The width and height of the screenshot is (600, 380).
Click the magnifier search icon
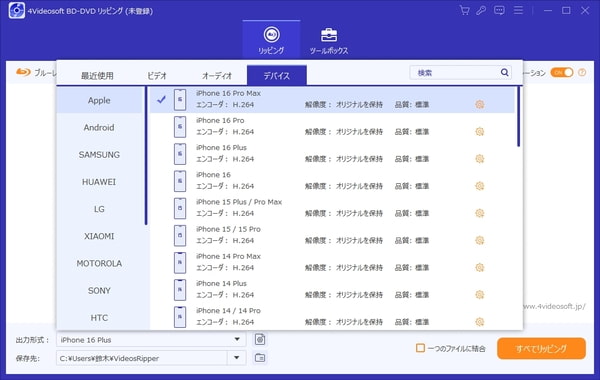tap(504, 72)
